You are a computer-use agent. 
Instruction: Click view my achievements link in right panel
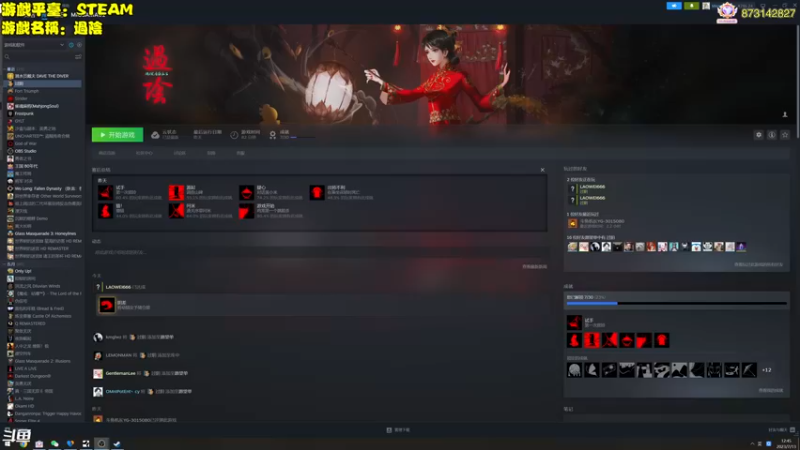tap(770, 390)
